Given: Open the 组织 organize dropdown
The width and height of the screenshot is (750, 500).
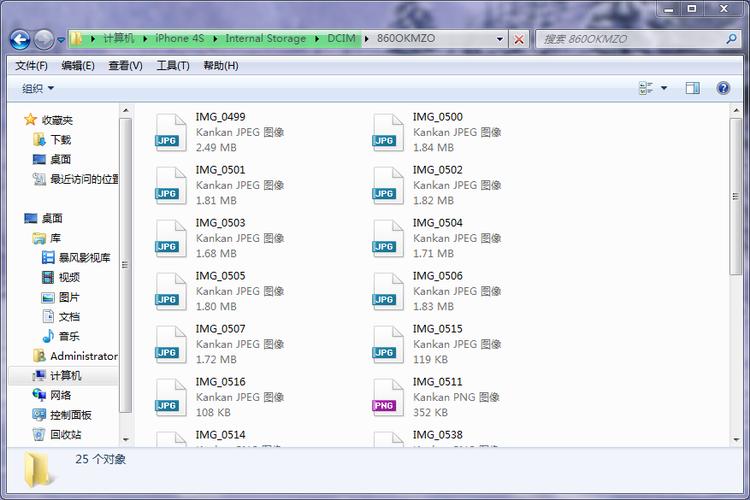Looking at the screenshot, I should click(x=38, y=89).
